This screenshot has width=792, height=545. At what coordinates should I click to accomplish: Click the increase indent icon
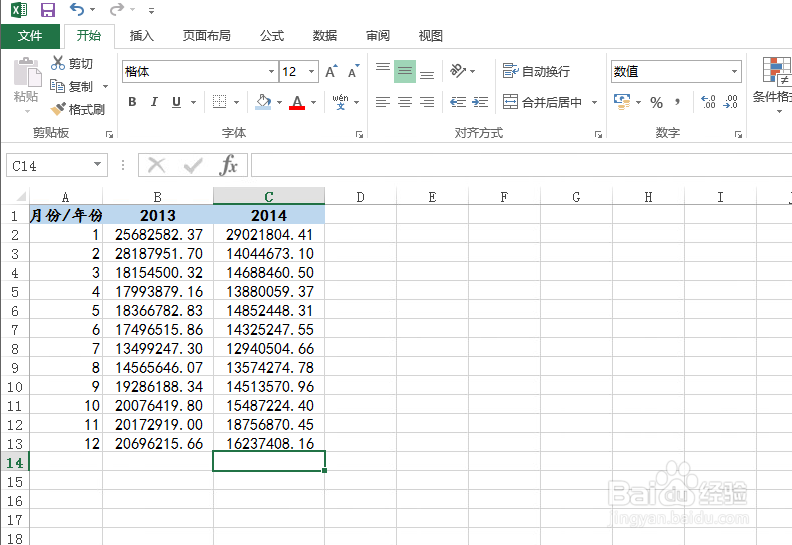point(480,102)
